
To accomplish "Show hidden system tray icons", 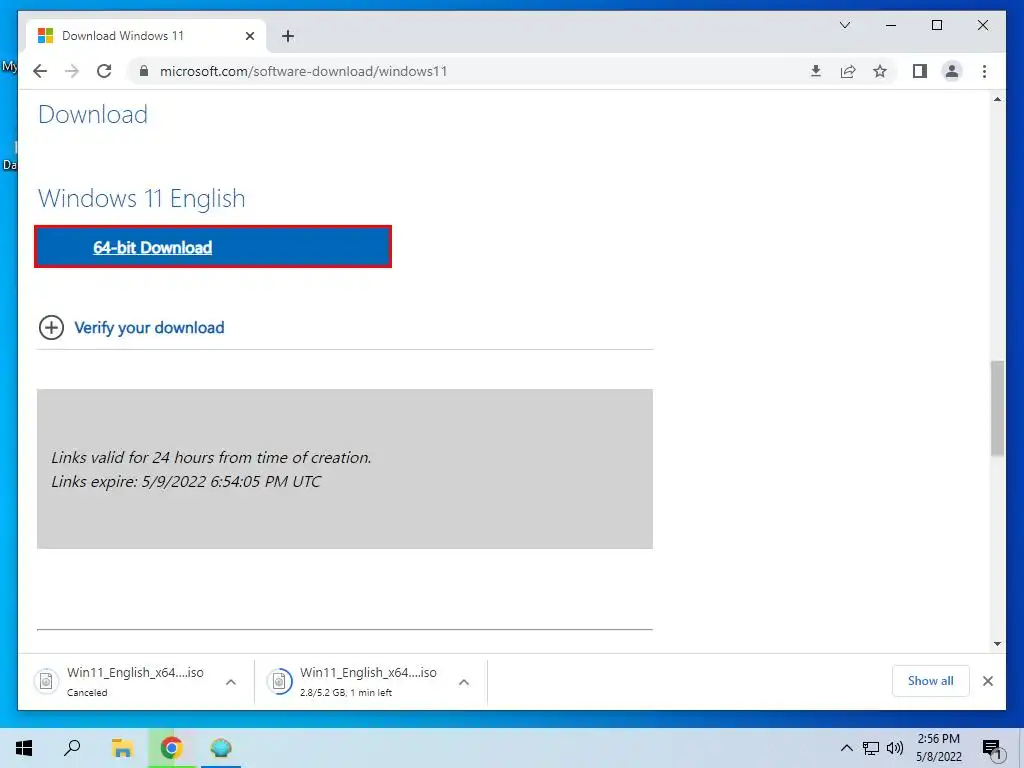I will pyautogui.click(x=846, y=748).
